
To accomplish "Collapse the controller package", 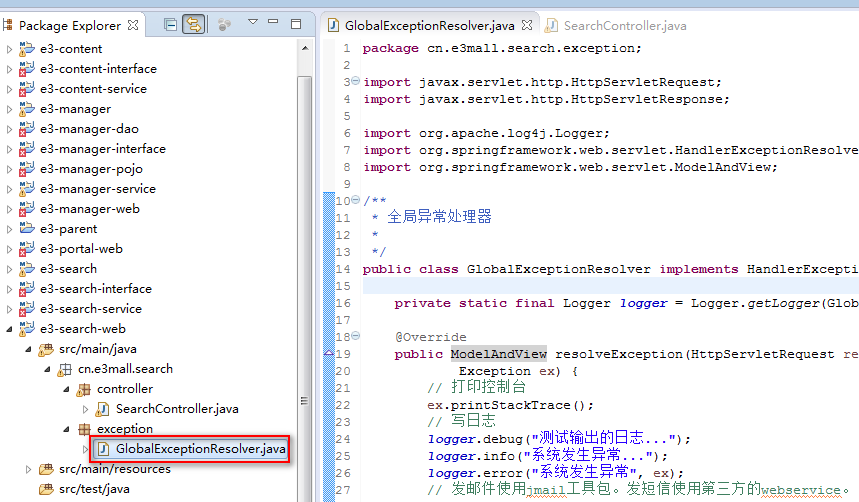I will click(x=66, y=389).
